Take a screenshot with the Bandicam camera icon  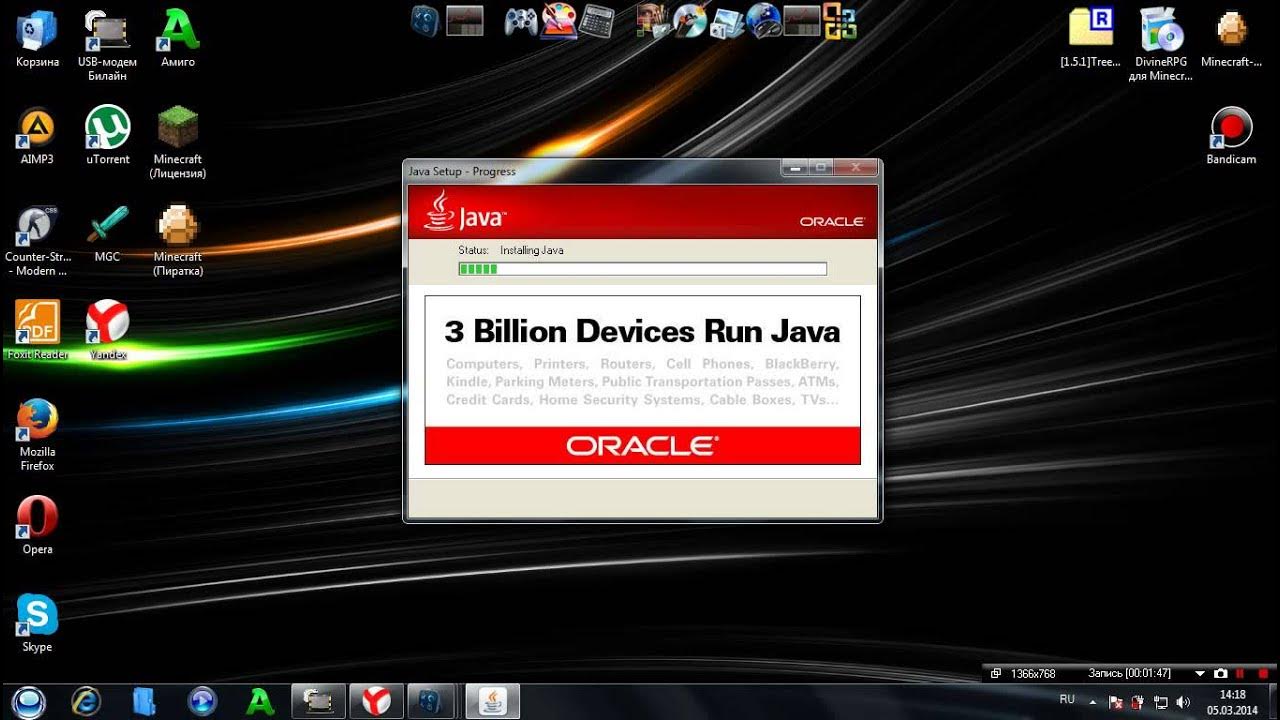pyautogui.click(x=1221, y=674)
